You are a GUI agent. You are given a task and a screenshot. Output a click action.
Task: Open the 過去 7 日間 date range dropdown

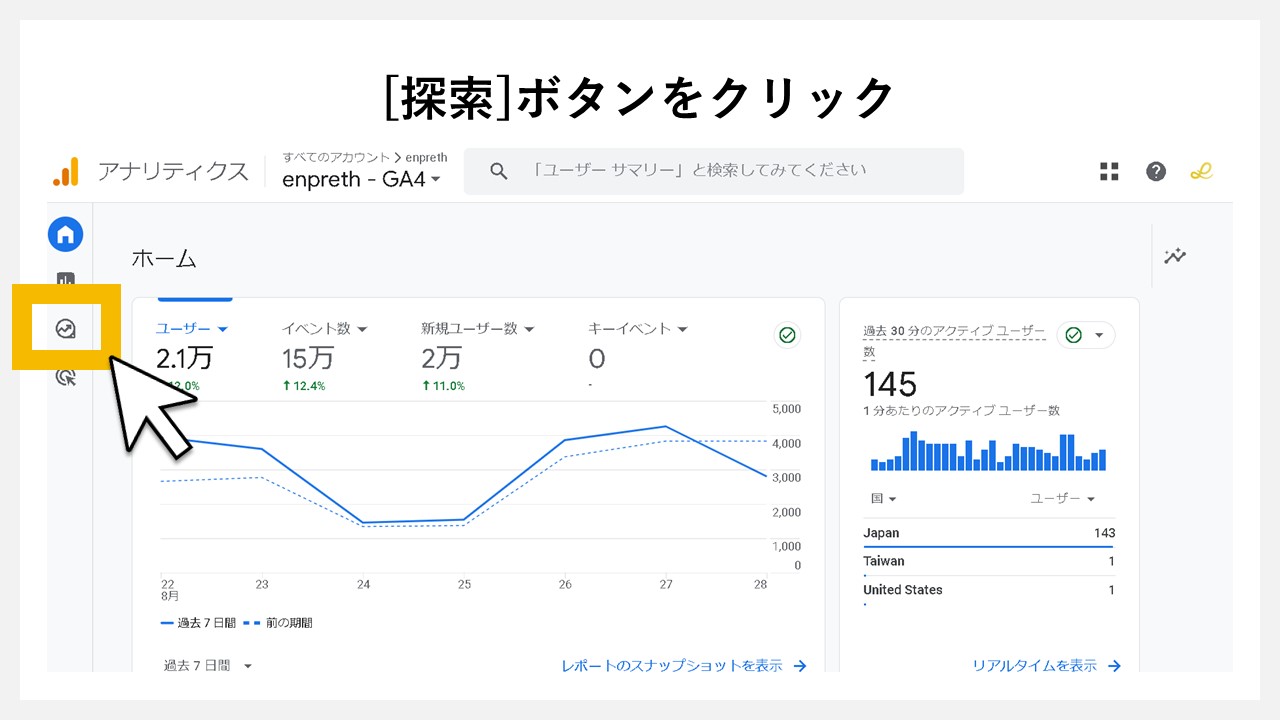click(208, 665)
